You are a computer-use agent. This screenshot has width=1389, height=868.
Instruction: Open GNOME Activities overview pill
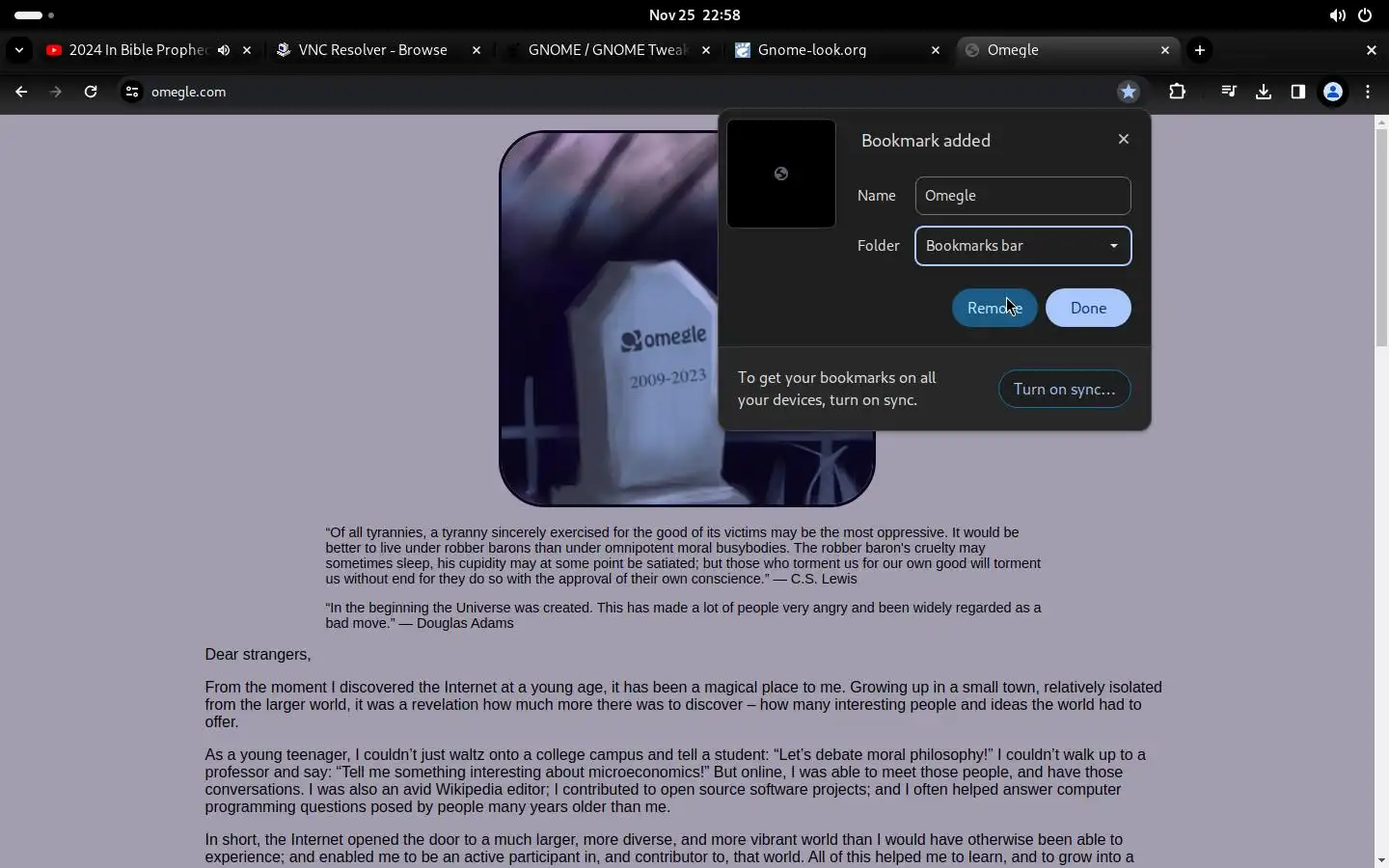(35, 15)
